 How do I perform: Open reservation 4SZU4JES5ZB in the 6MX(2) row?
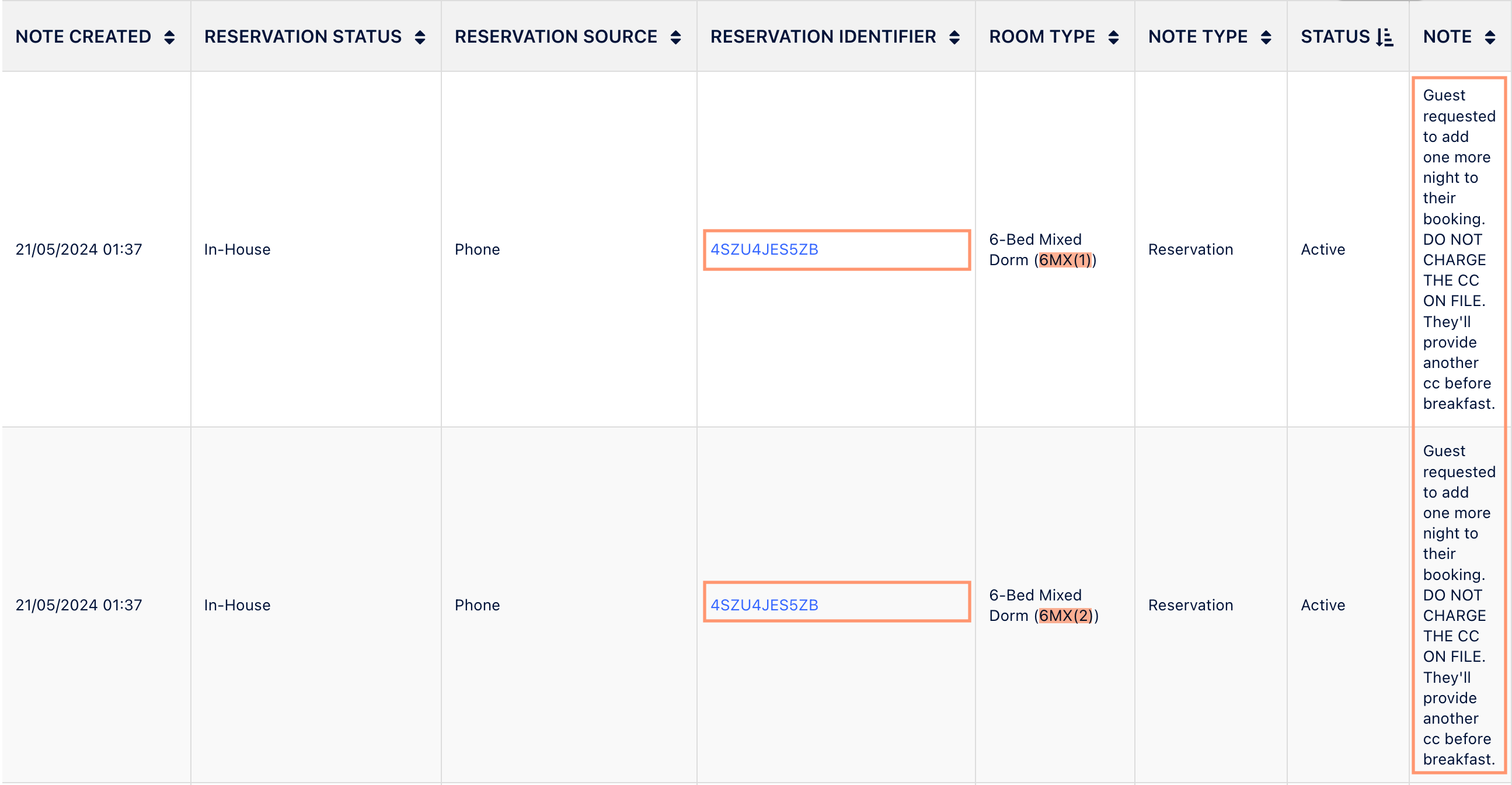click(764, 605)
